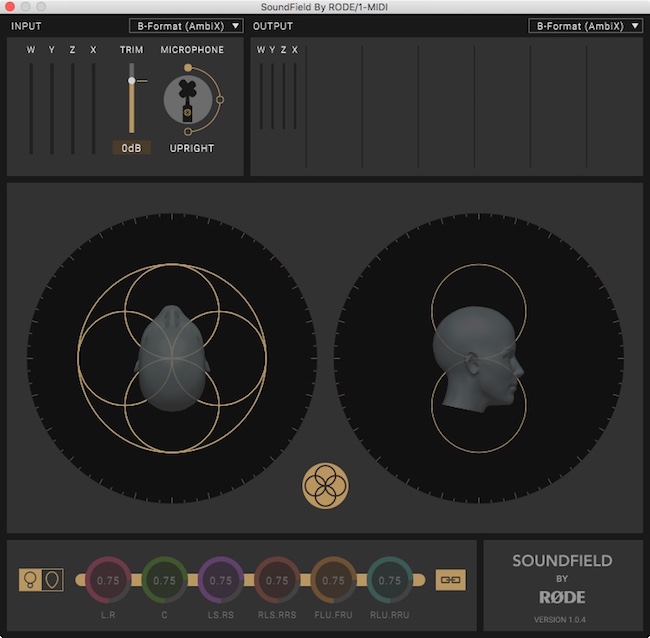This screenshot has height=638, width=650.
Task: Click the microphone orientation icon
Action: 188,99
